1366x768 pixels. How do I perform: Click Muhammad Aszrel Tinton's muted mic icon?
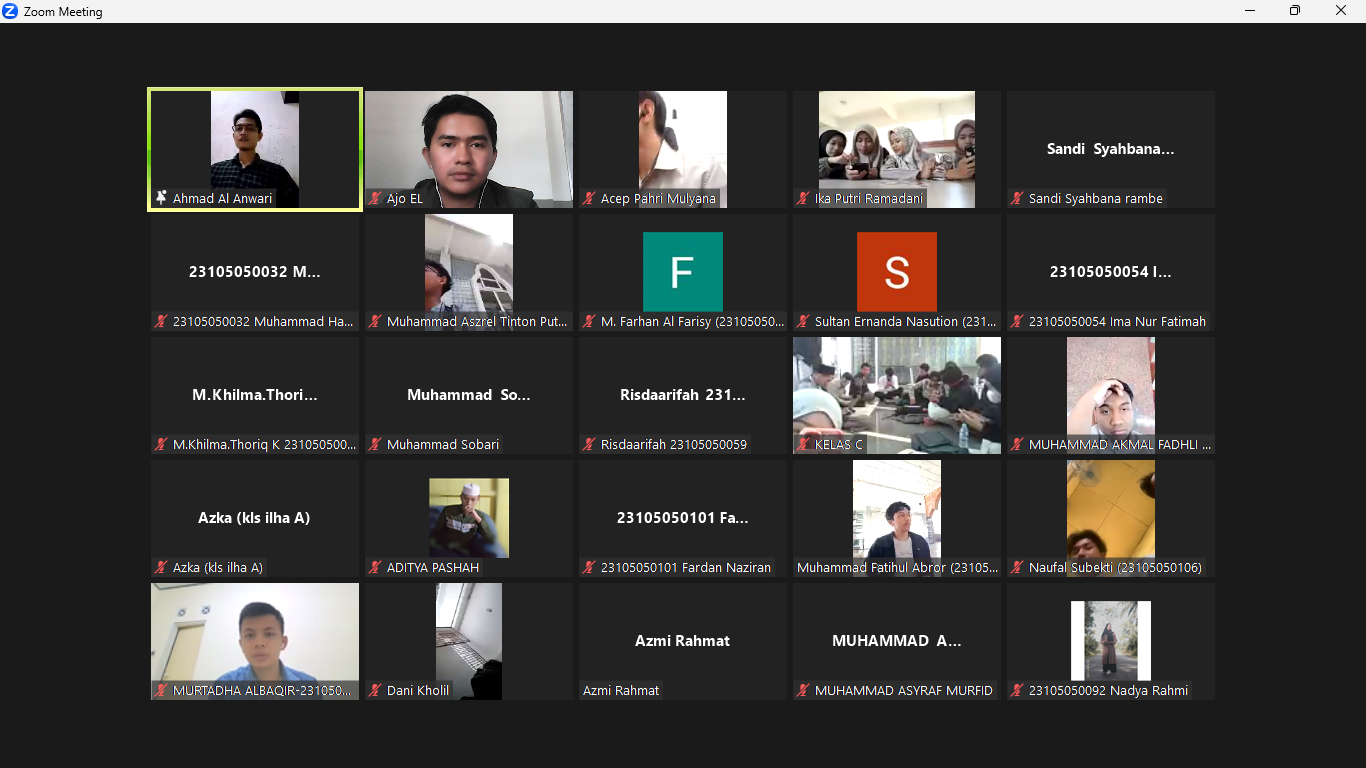pos(376,321)
